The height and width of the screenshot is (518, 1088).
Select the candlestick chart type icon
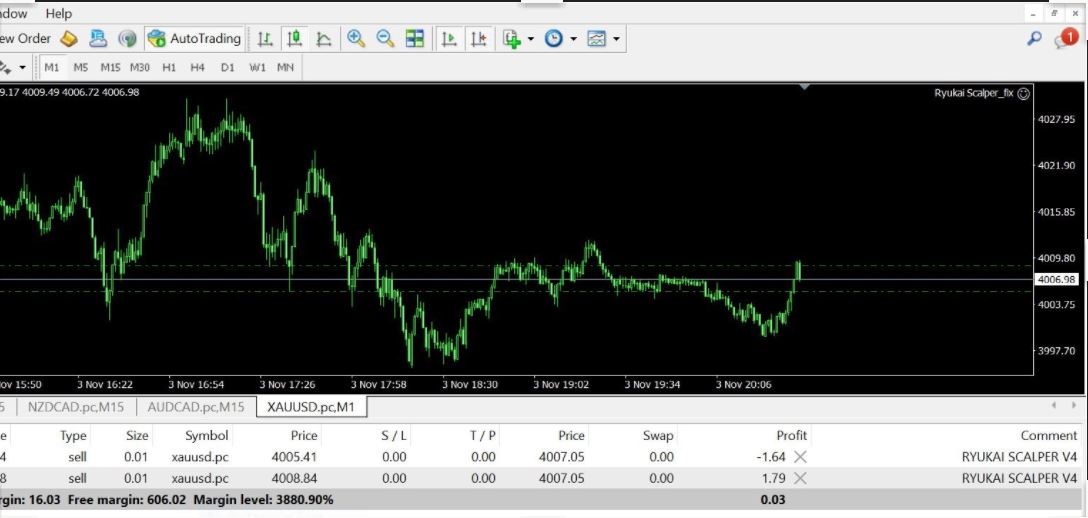pos(294,39)
